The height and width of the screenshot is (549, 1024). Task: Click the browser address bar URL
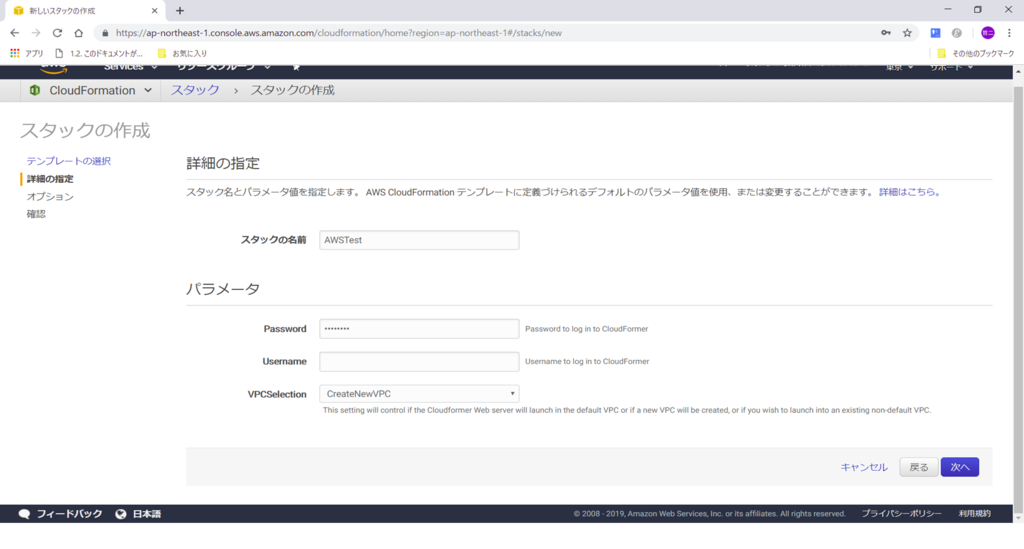pos(338,33)
